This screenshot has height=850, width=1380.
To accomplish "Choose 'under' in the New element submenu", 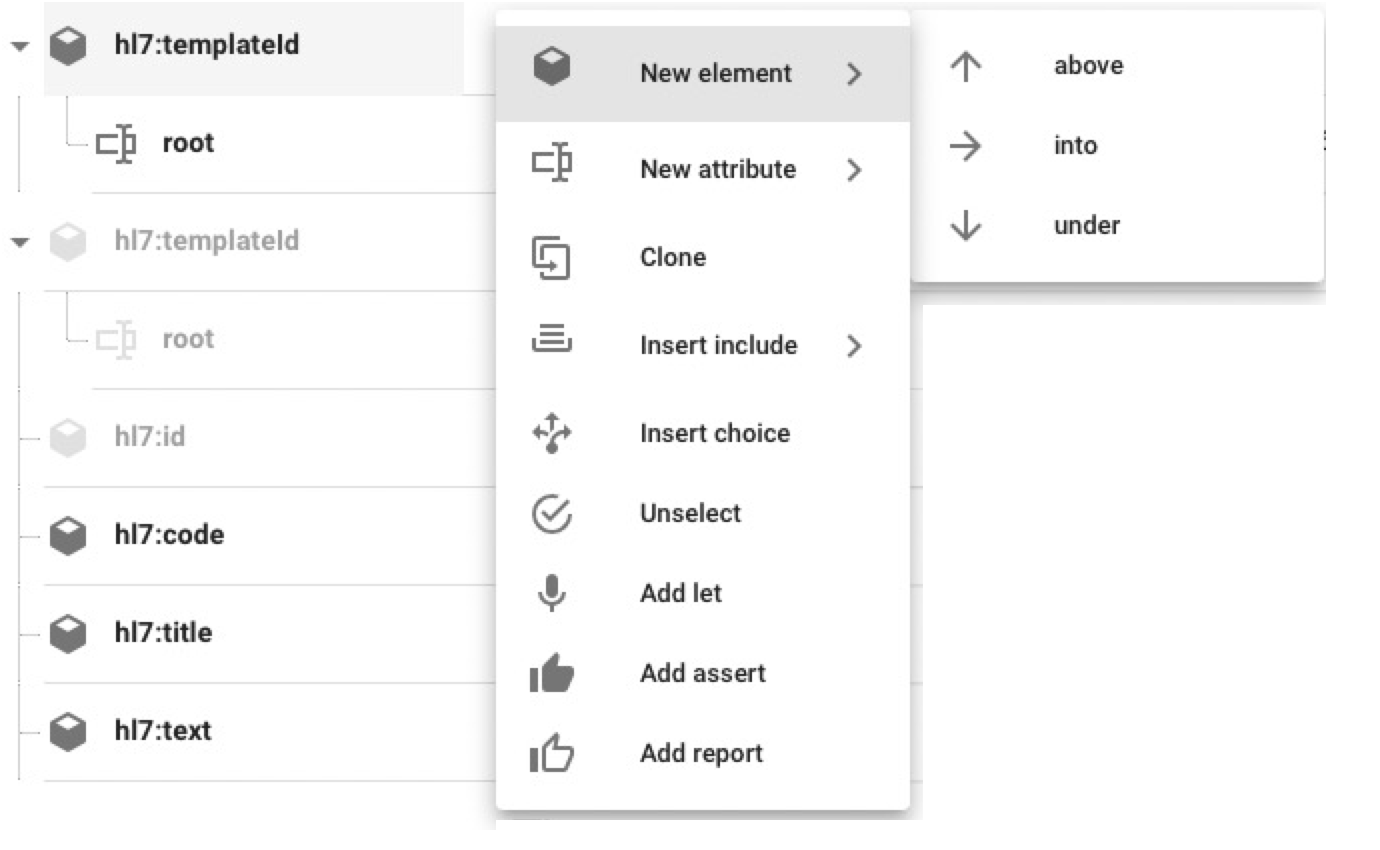I will tap(1086, 226).
